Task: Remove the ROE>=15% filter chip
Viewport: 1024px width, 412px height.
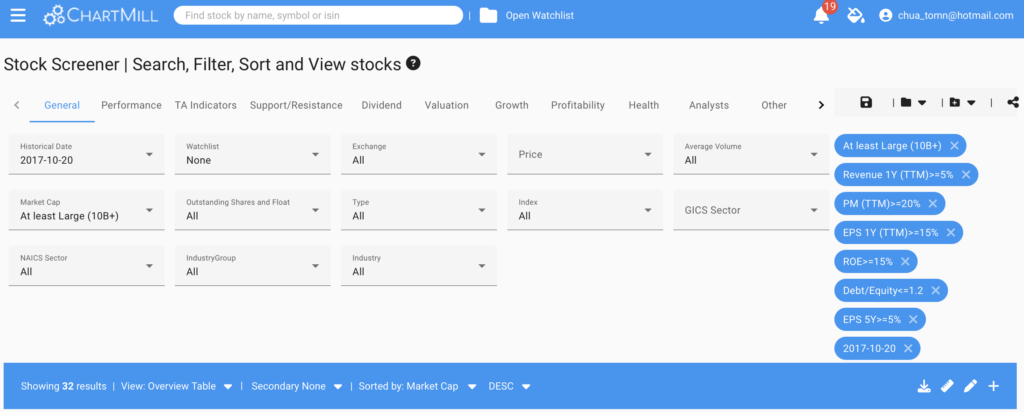Action: point(905,261)
